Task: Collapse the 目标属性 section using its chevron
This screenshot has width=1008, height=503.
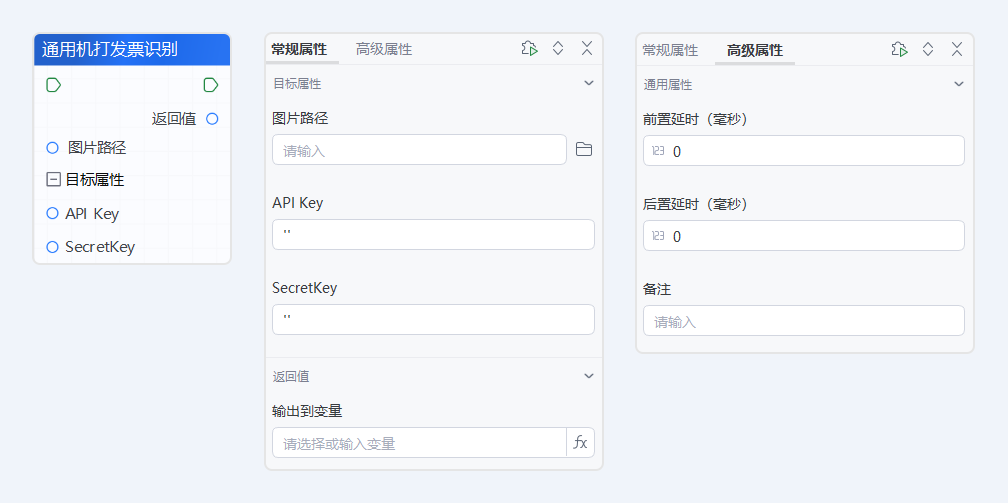Action: point(589,83)
